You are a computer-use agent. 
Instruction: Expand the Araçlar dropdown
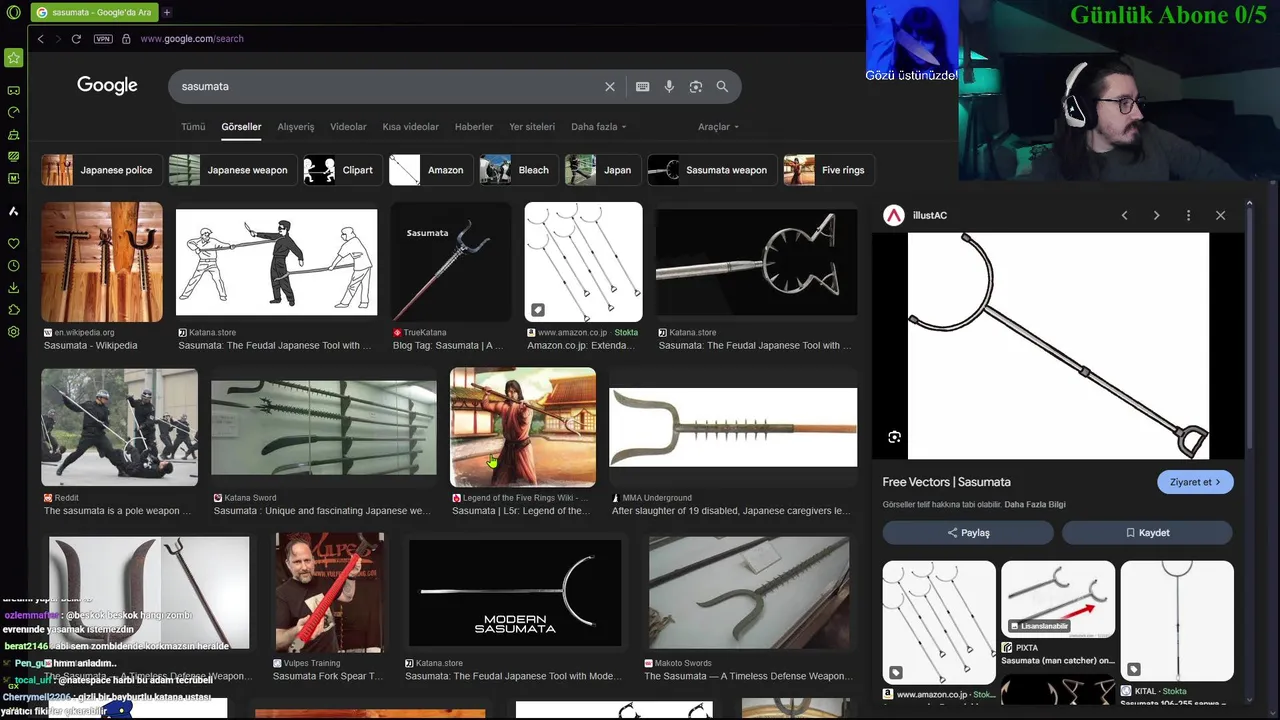pos(718,127)
